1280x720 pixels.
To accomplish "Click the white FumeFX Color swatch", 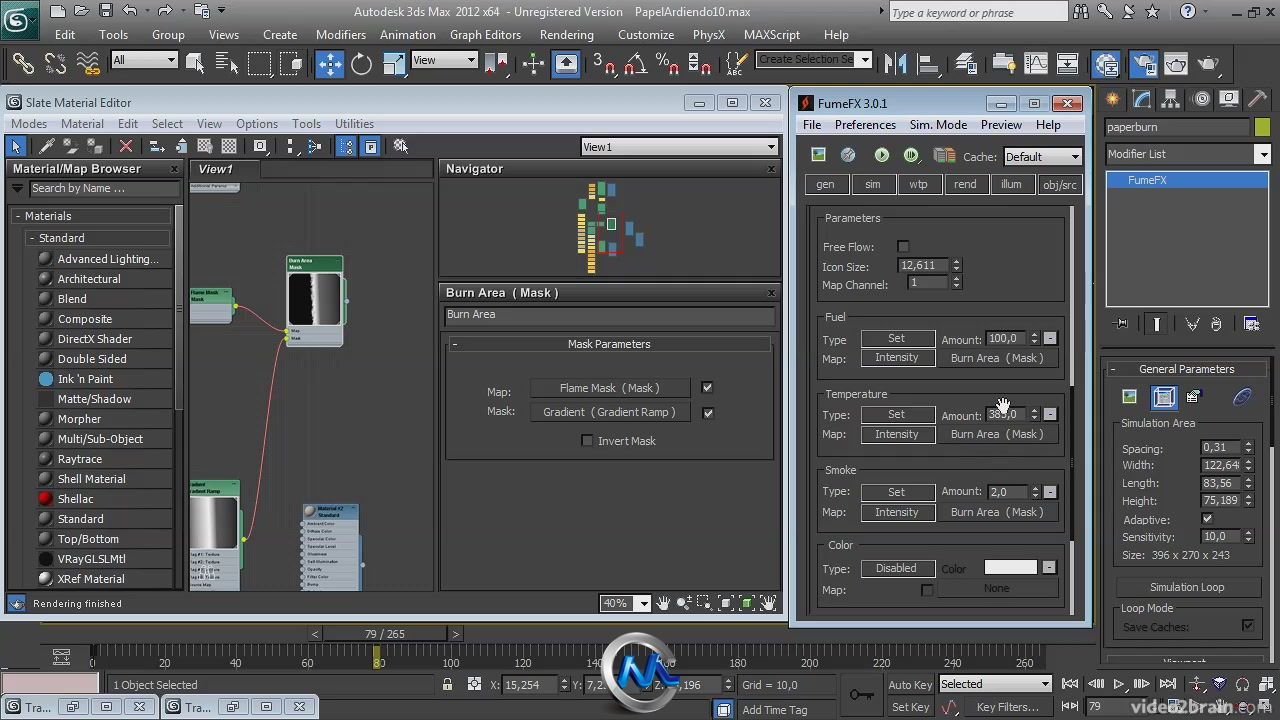I will click(1011, 567).
